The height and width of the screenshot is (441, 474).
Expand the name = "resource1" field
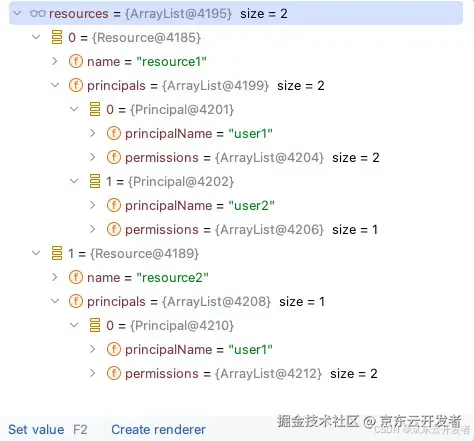(x=55, y=61)
